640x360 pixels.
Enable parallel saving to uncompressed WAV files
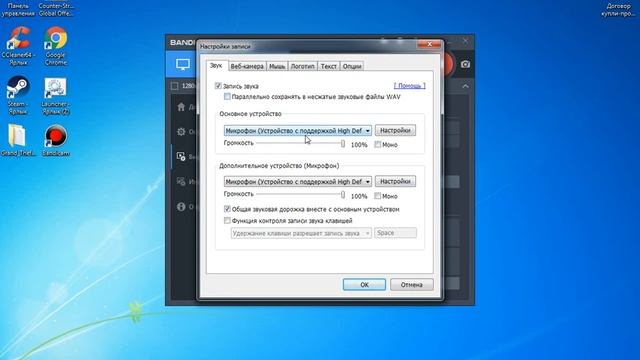point(227,96)
